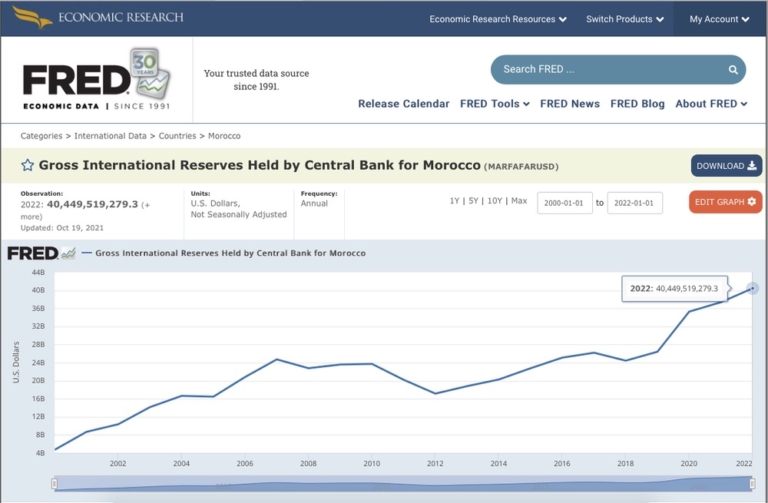The height and width of the screenshot is (503, 768).
Task: Click the FRED logo in graph legend
Action: [41, 253]
